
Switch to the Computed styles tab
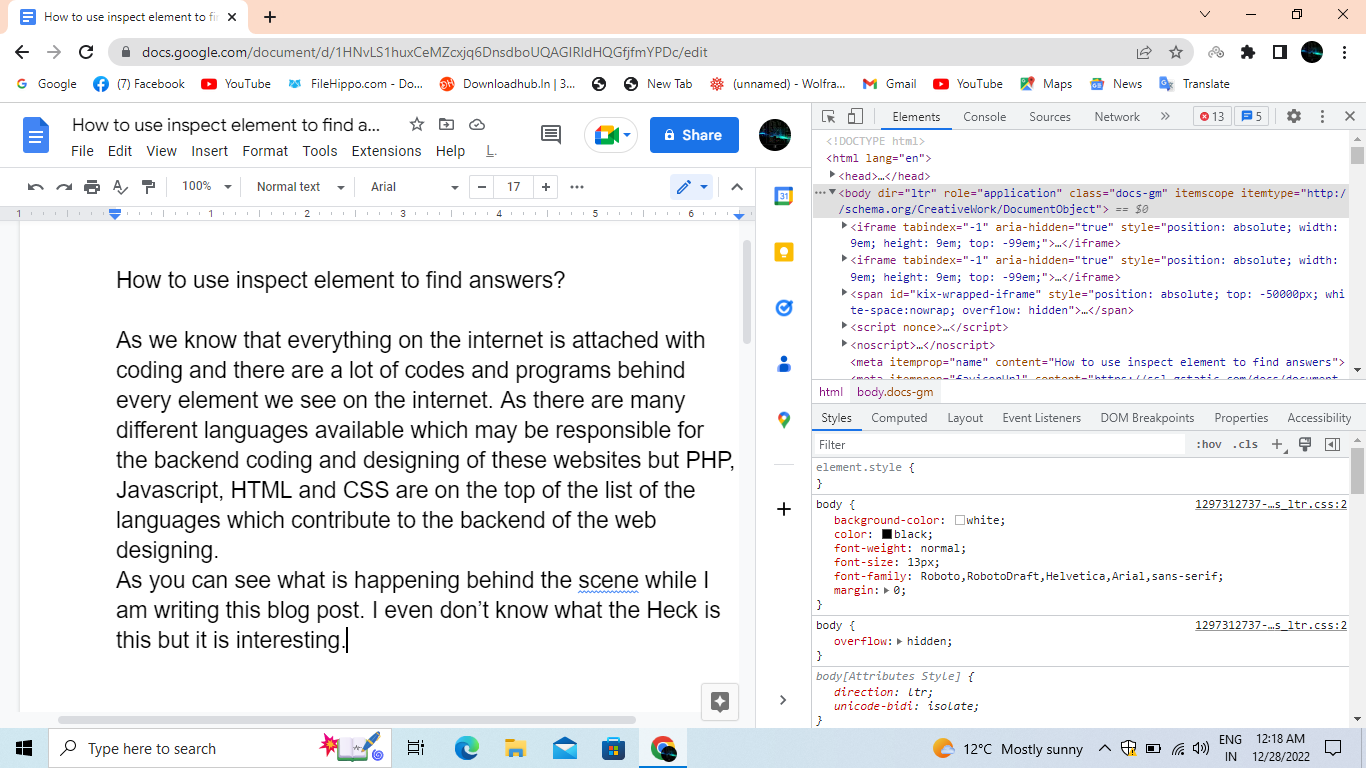coord(899,418)
